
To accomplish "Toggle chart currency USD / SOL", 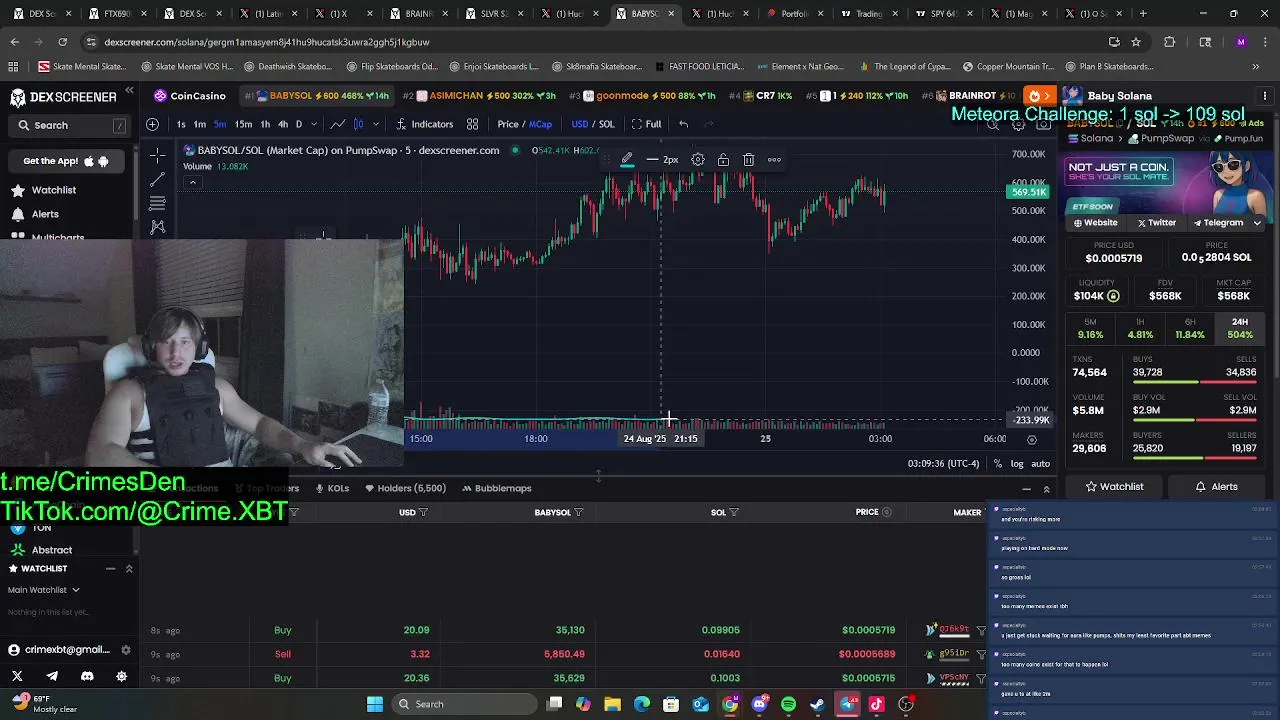I will coord(593,124).
